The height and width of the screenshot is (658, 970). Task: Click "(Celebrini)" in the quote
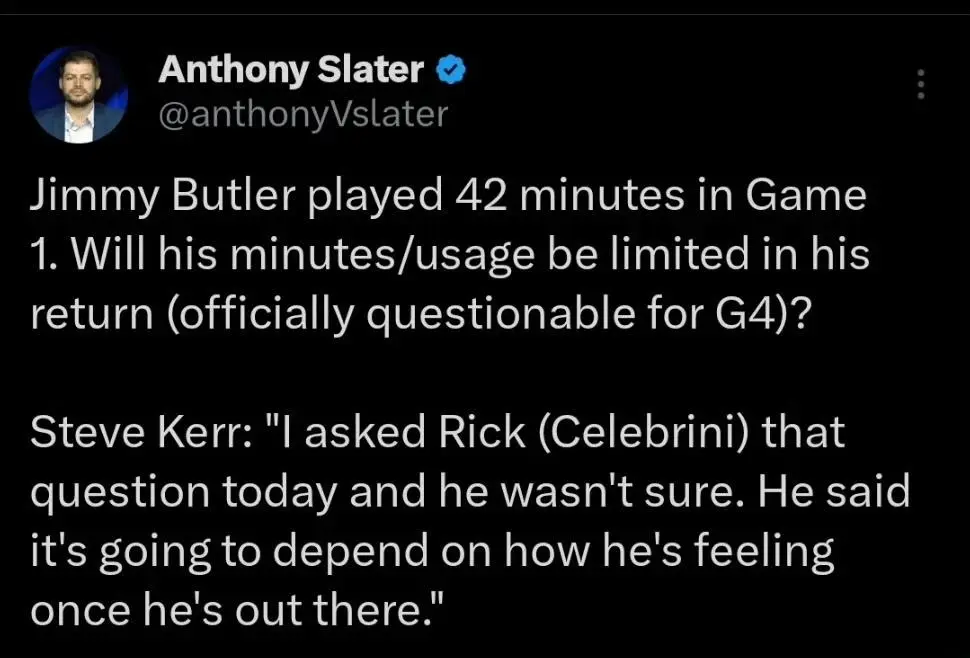click(643, 434)
